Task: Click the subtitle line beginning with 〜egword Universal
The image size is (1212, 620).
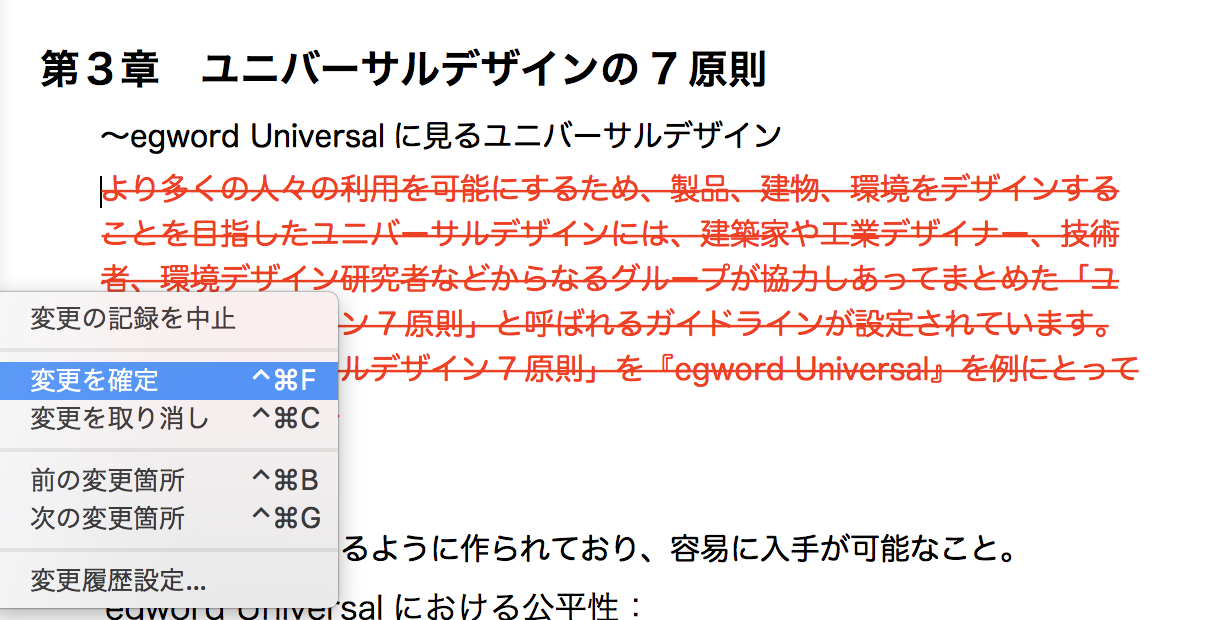Action: (x=440, y=135)
